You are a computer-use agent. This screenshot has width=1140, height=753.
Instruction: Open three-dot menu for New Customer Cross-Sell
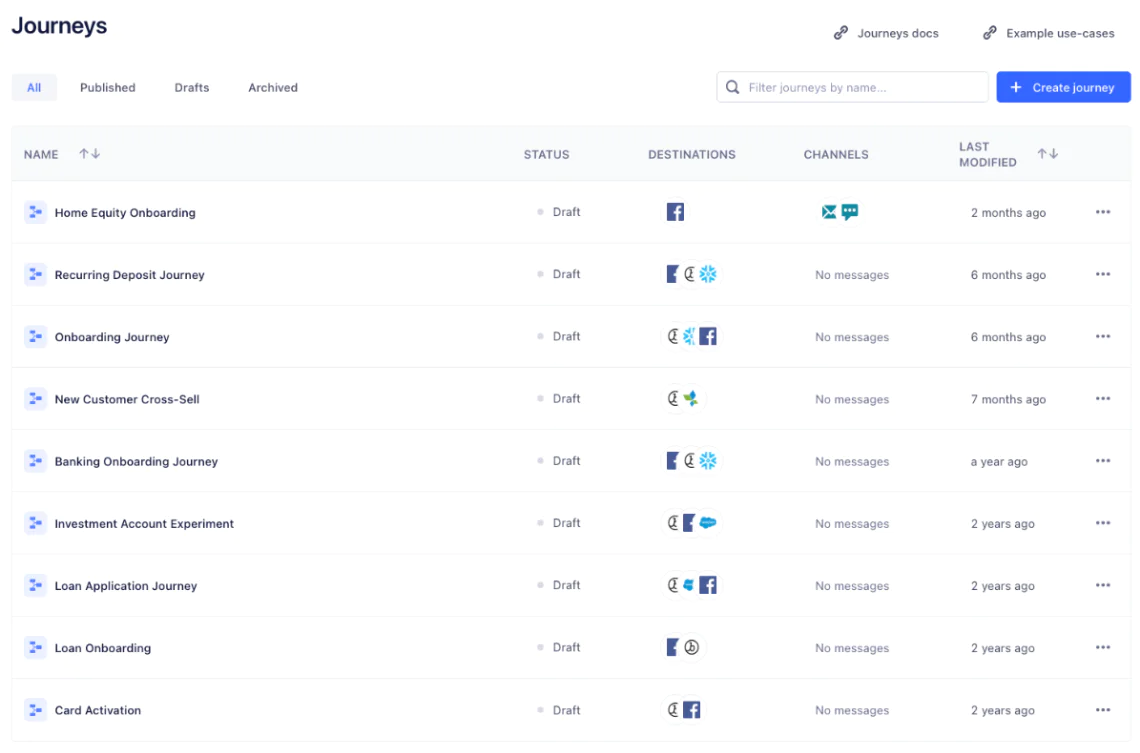tap(1103, 399)
